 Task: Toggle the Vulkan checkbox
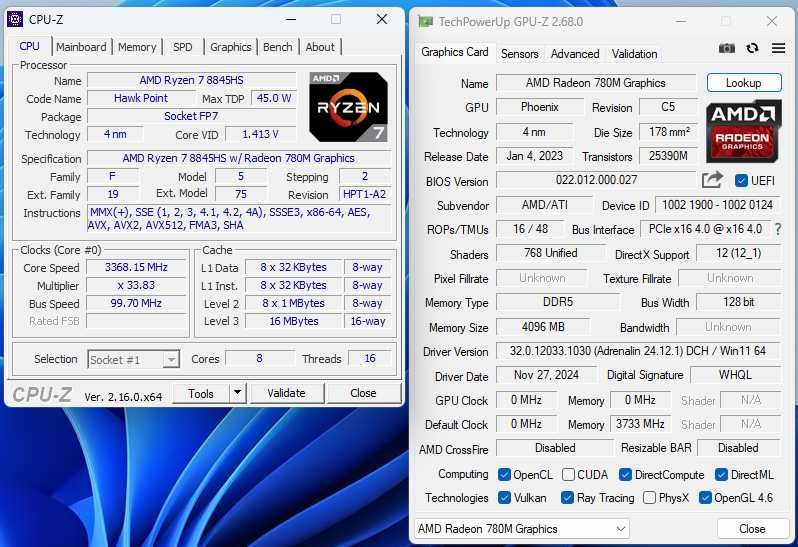[504, 497]
